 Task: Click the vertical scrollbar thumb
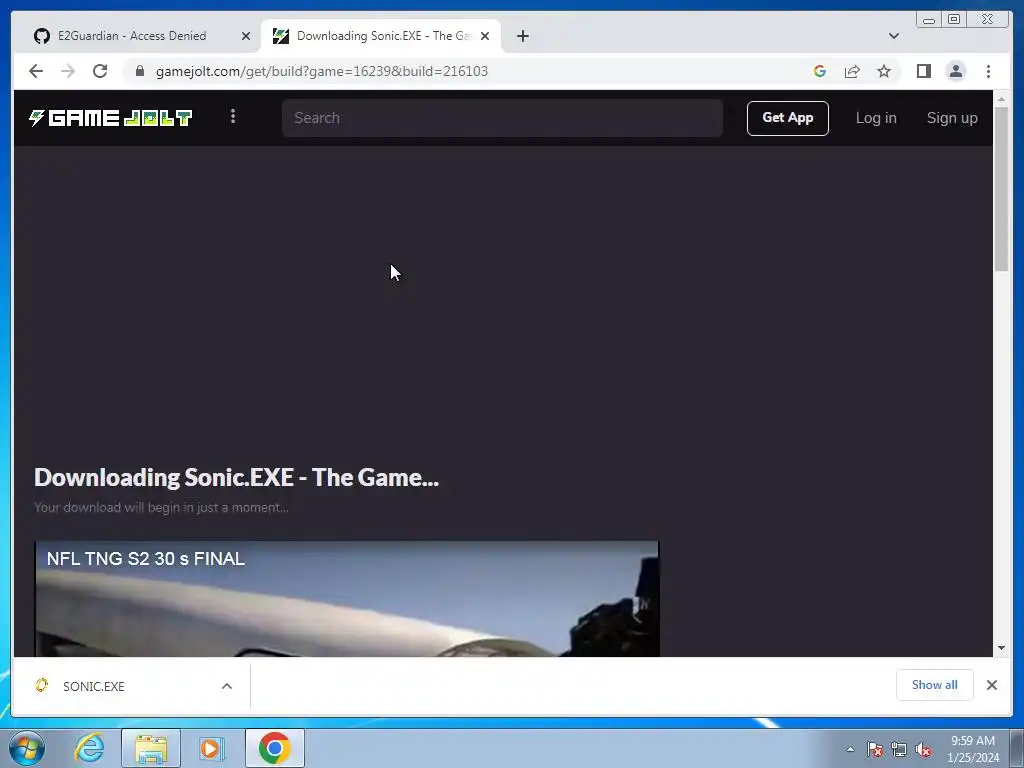click(1001, 189)
